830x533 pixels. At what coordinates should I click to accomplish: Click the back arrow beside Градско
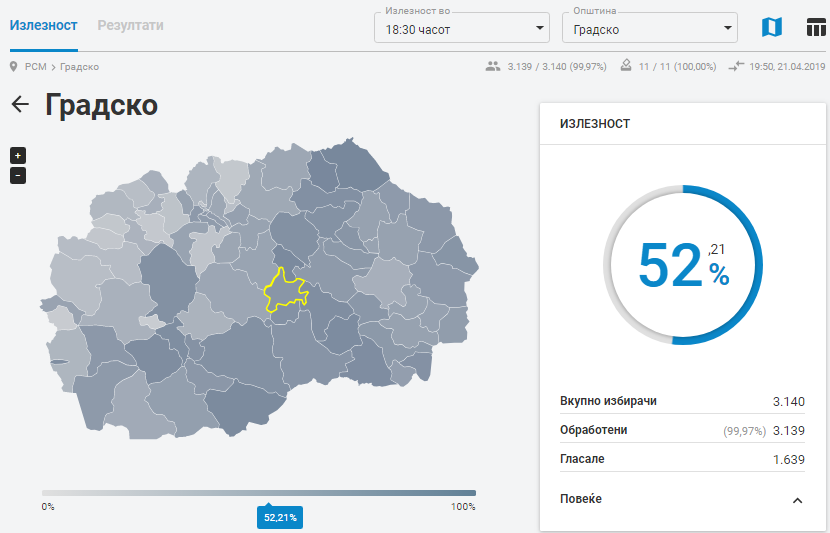[x=20, y=105]
